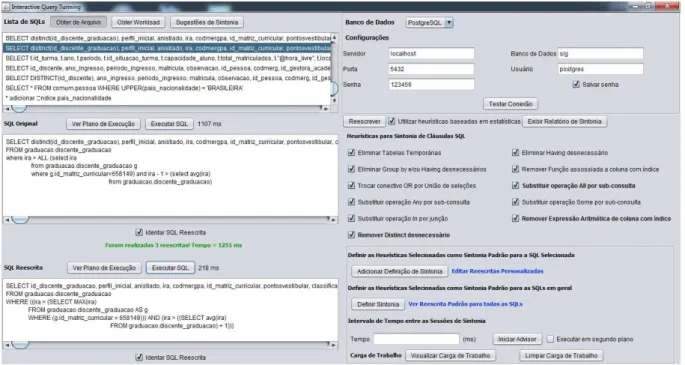The height and width of the screenshot is (365, 685).
Task: Click the Senha field
Action: coord(431,85)
